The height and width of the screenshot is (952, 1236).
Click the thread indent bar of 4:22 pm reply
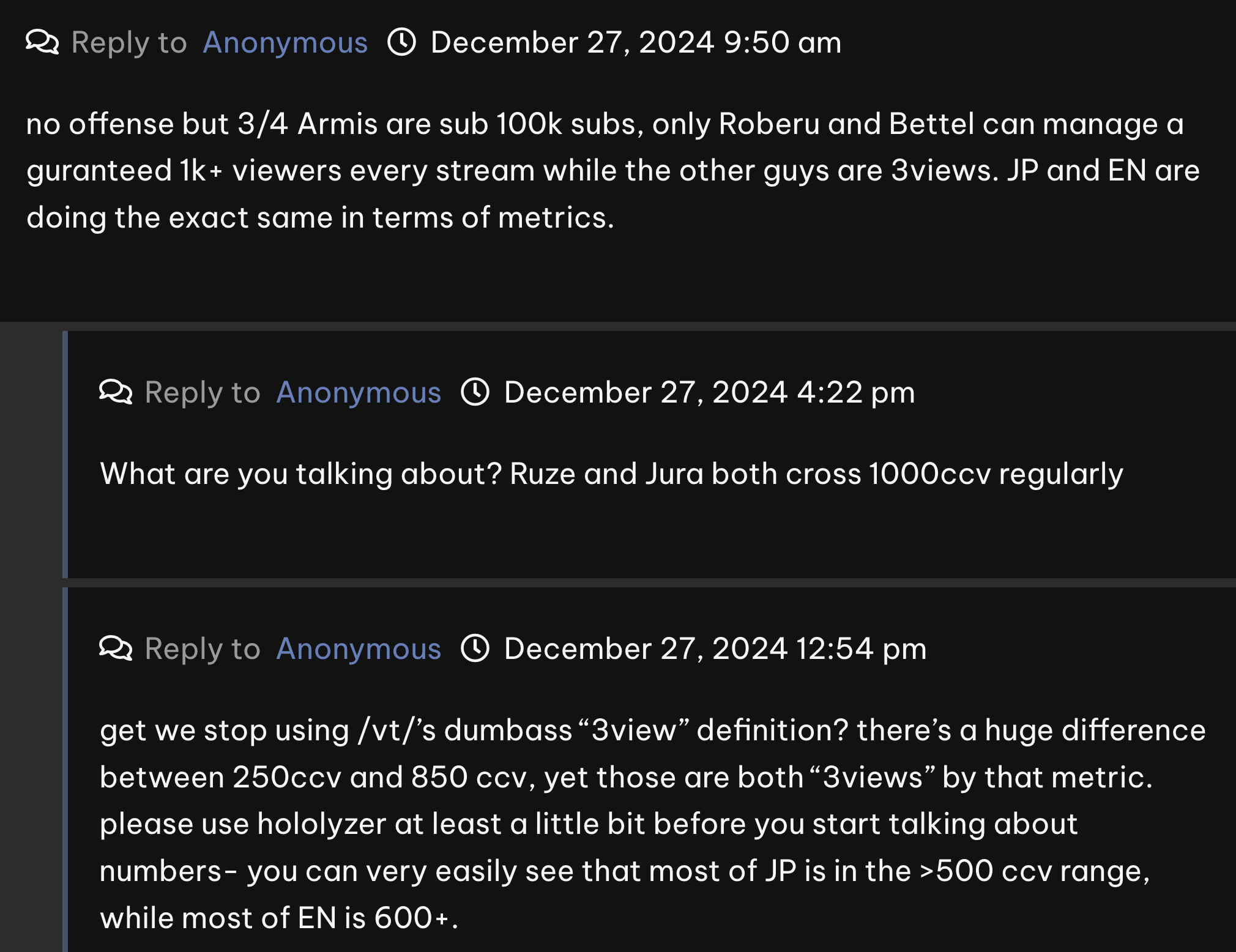[x=65, y=455]
